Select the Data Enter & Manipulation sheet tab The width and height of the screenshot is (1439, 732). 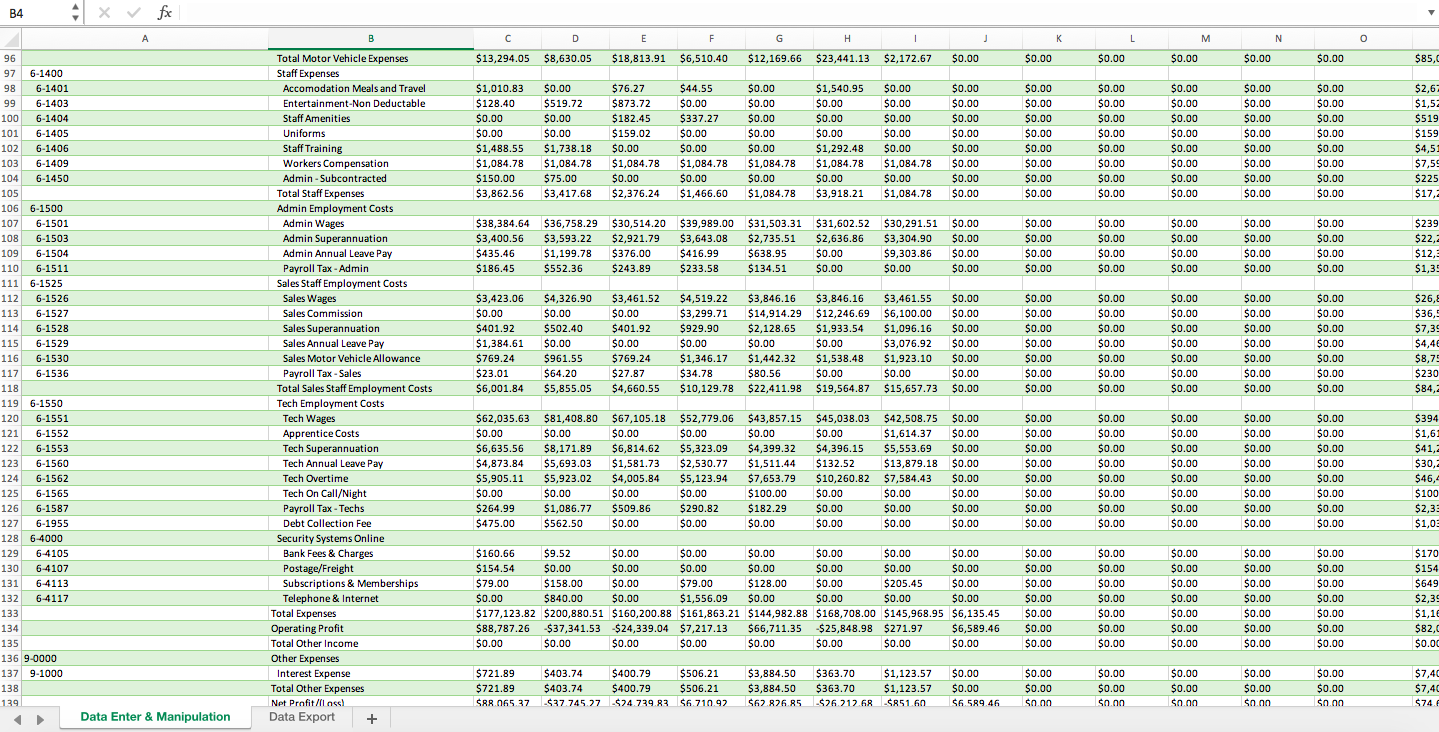click(155, 717)
